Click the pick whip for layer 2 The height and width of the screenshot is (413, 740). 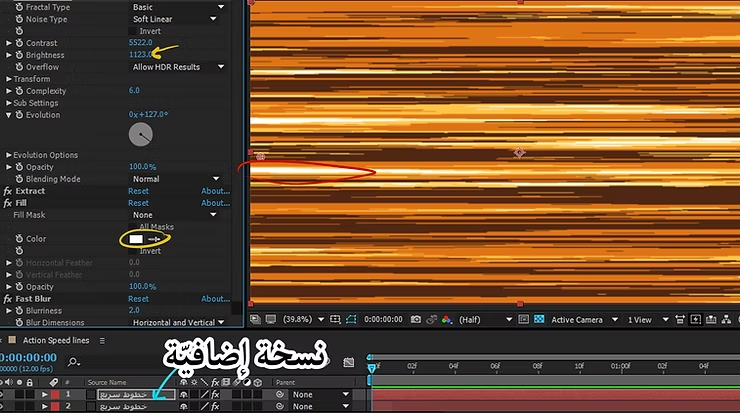pyautogui.click(x=280, y=406)
